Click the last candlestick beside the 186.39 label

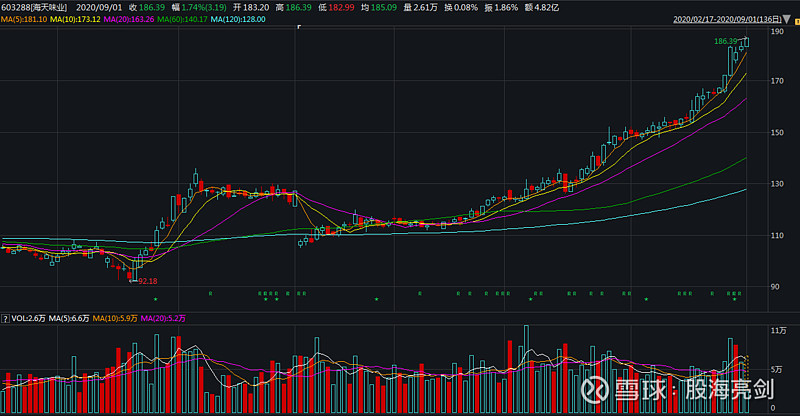point(747,42)
